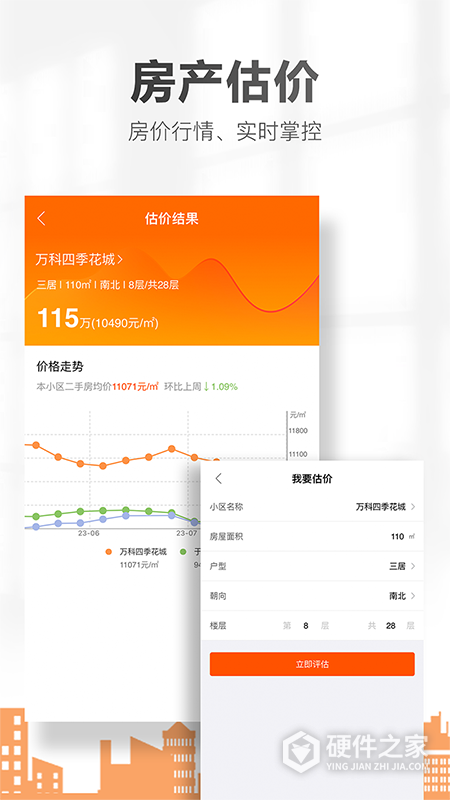
Task: Click the 小区名称 row label
Action: pyautogui.click(x=226, y=507)
